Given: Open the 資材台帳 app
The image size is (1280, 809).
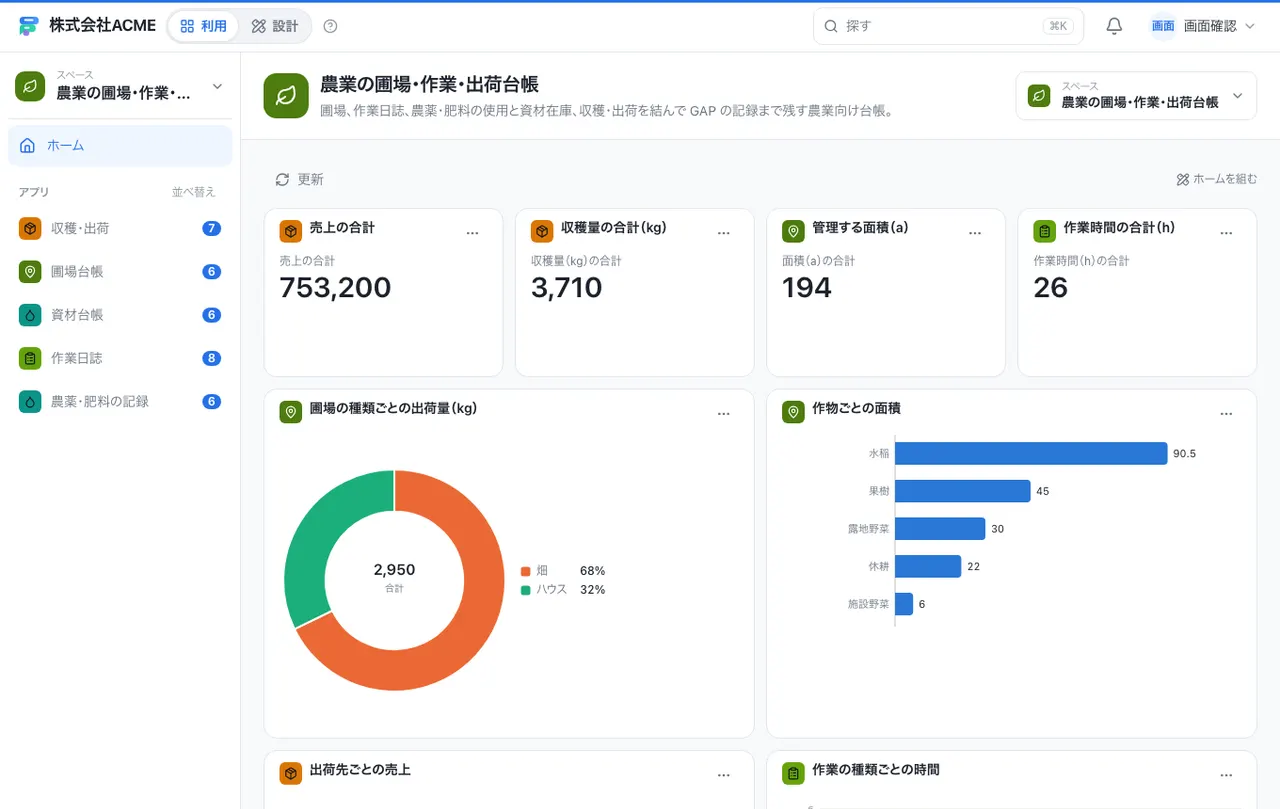Looking at the screenshot, I should pos(120,315).
